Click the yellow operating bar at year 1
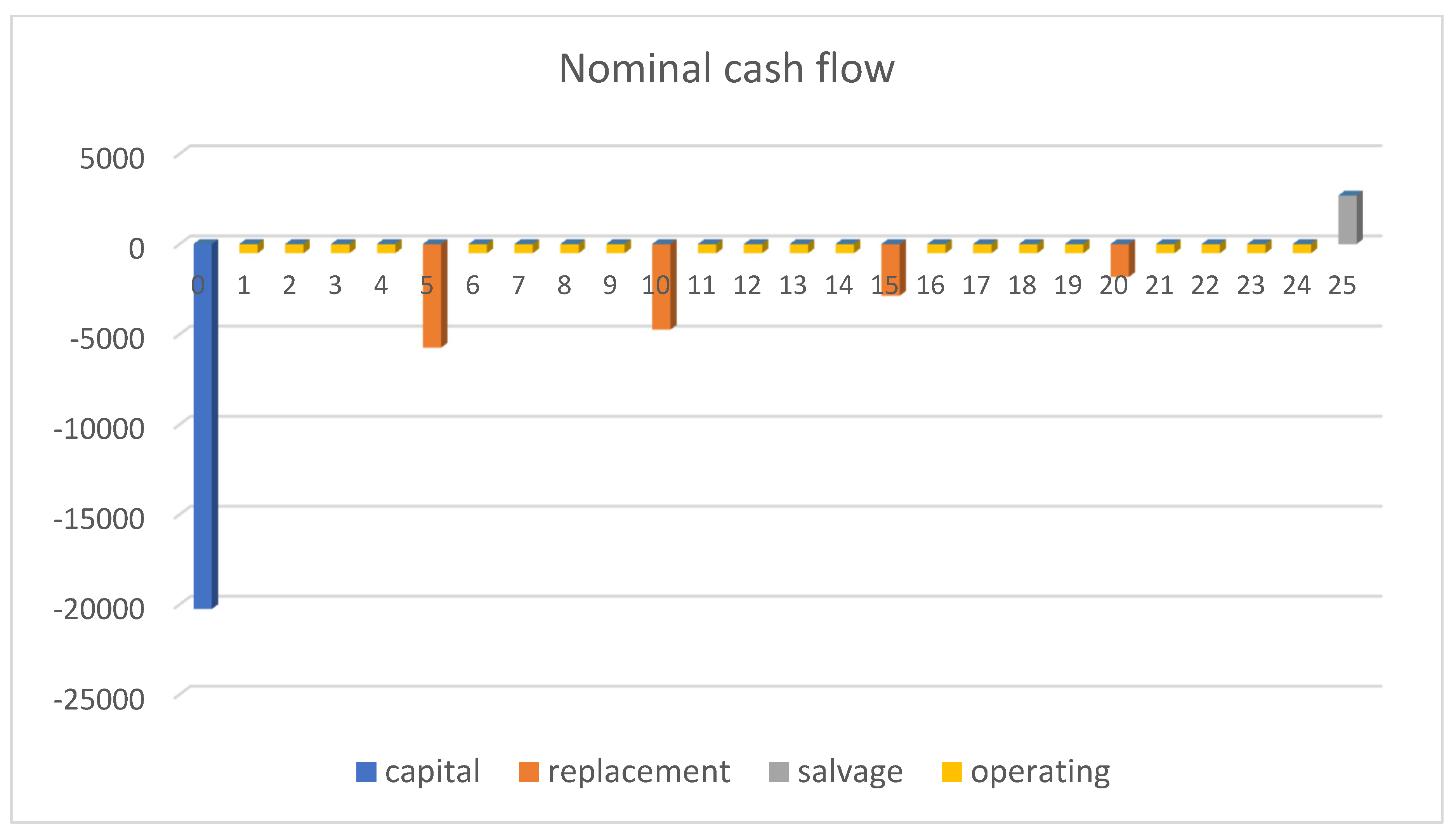The height and width of the screenshot is (833, 1456). (249, 248)
